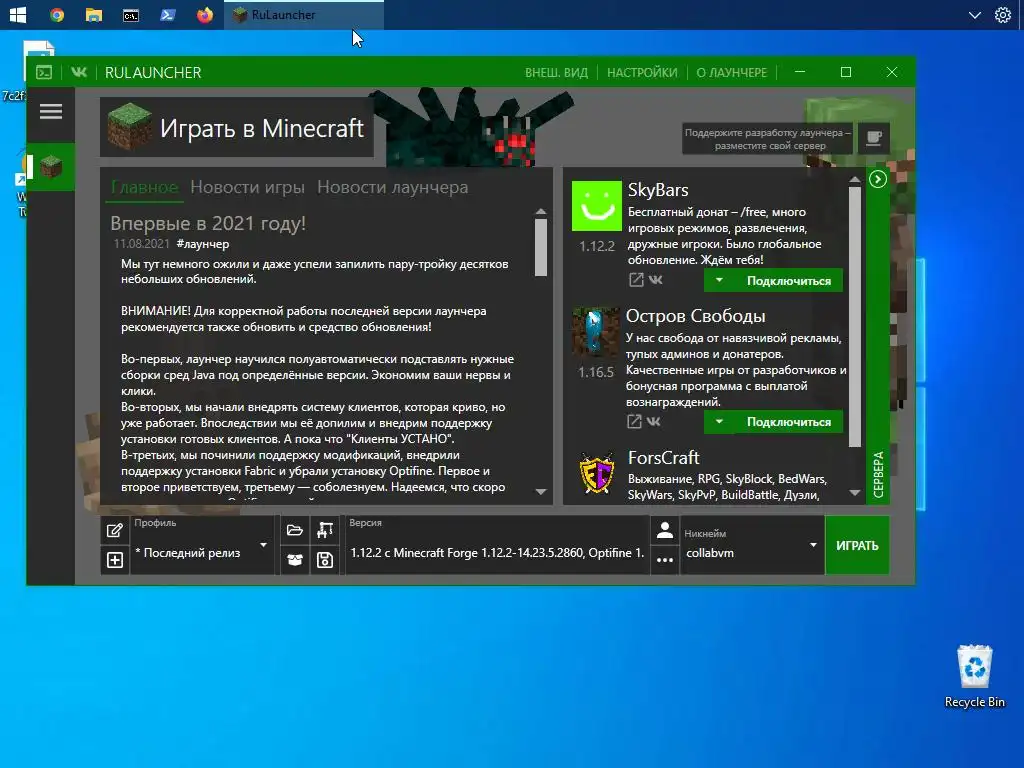Open the console icon in RuLauncher title bar
Image resolution: width=1024 pixels, height=768 pixels.
tap(44, 72)
